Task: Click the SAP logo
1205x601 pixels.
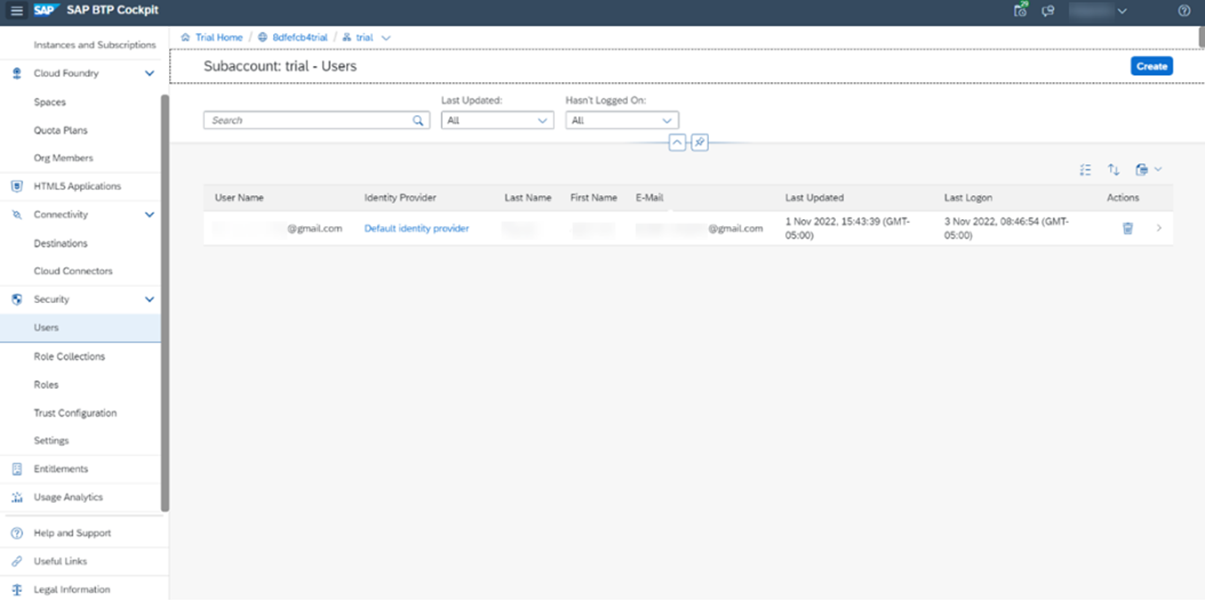Action: tap(46, 11)
